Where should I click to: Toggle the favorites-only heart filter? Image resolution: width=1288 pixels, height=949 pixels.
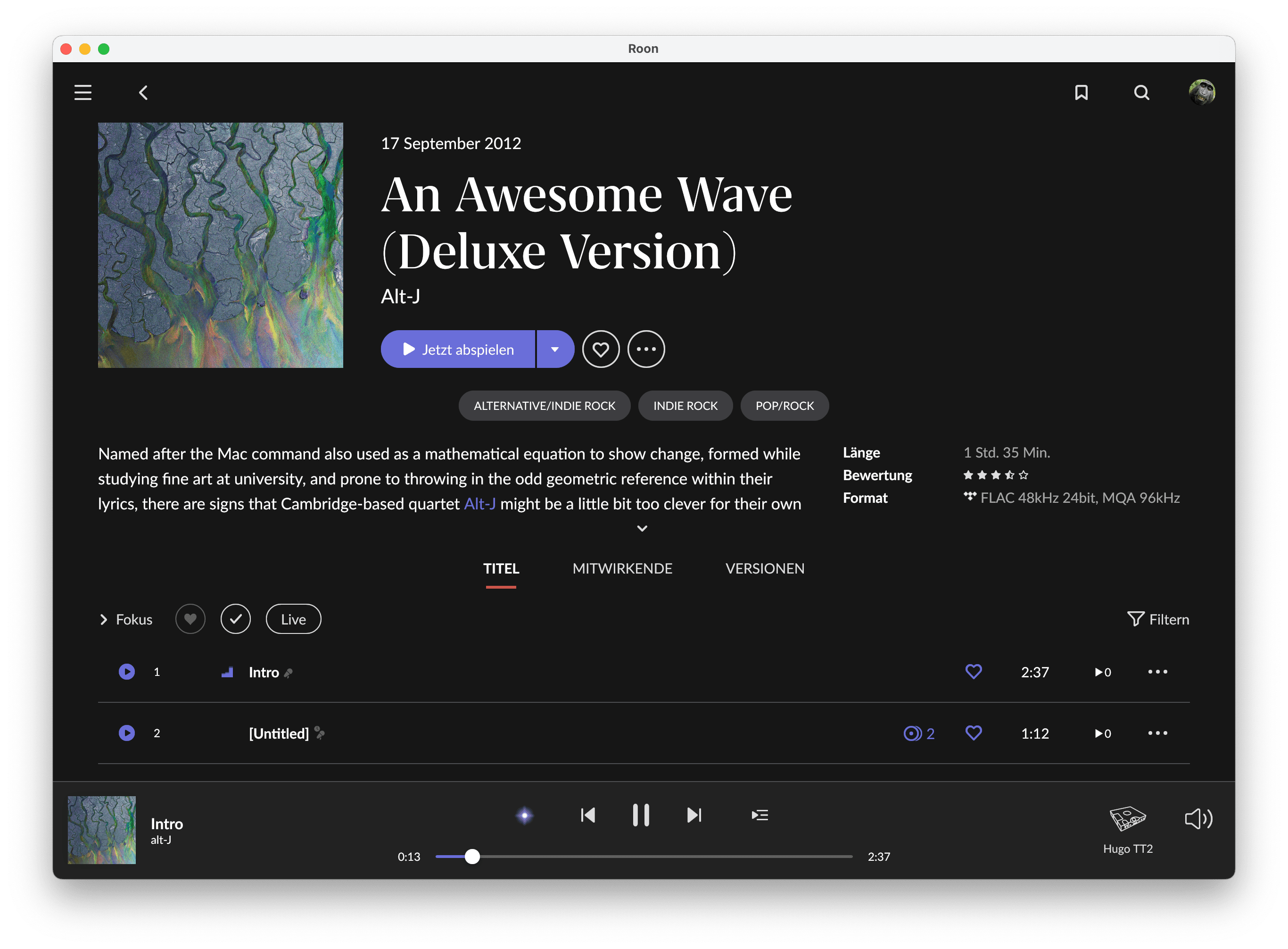coord(190,619)
